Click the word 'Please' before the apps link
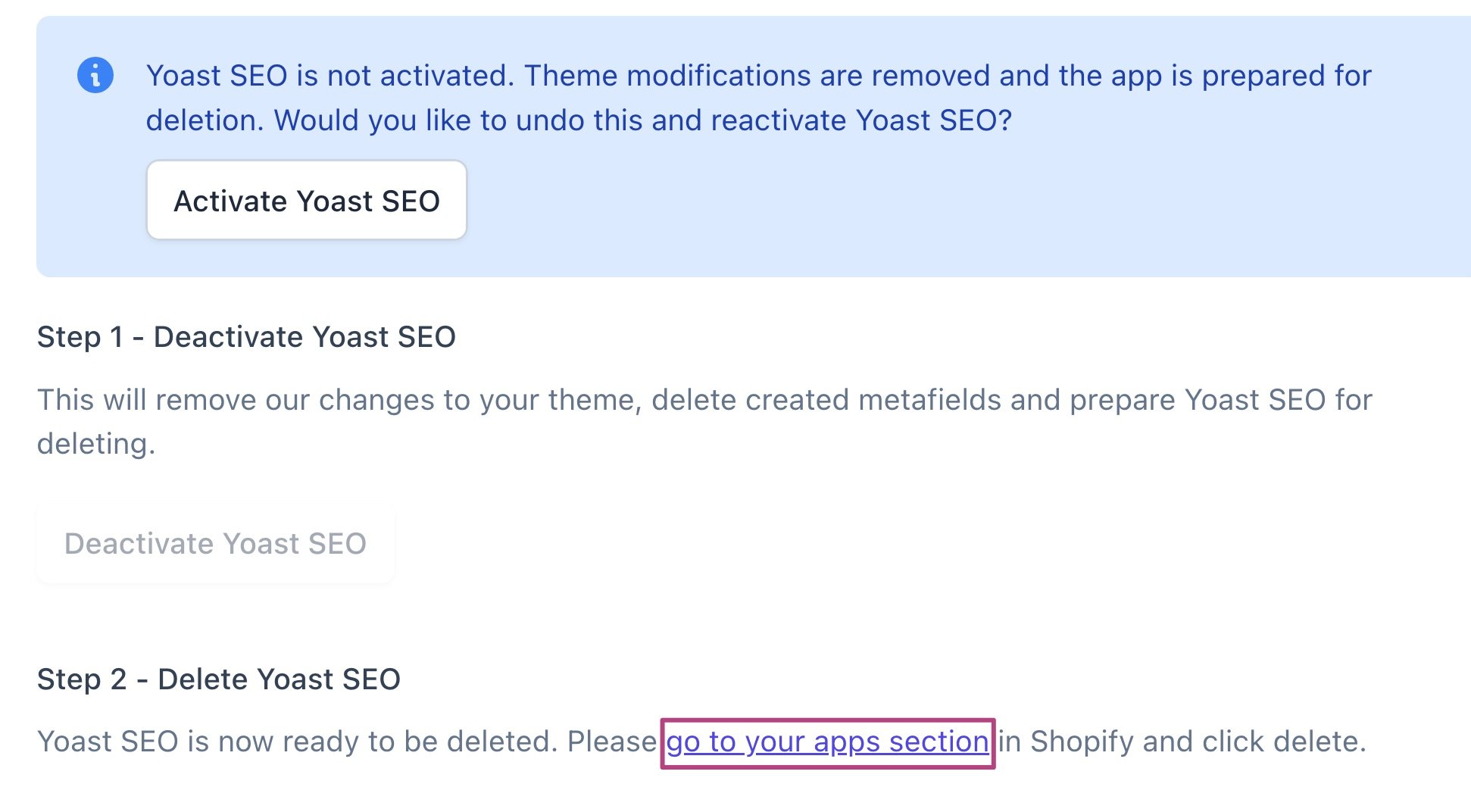 click(x=612, y=742)
